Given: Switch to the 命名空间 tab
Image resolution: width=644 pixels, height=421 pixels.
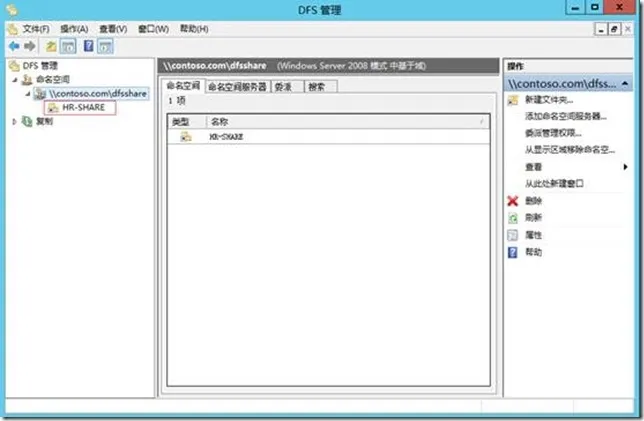Looking at the screenshot, I should (183, 86).
